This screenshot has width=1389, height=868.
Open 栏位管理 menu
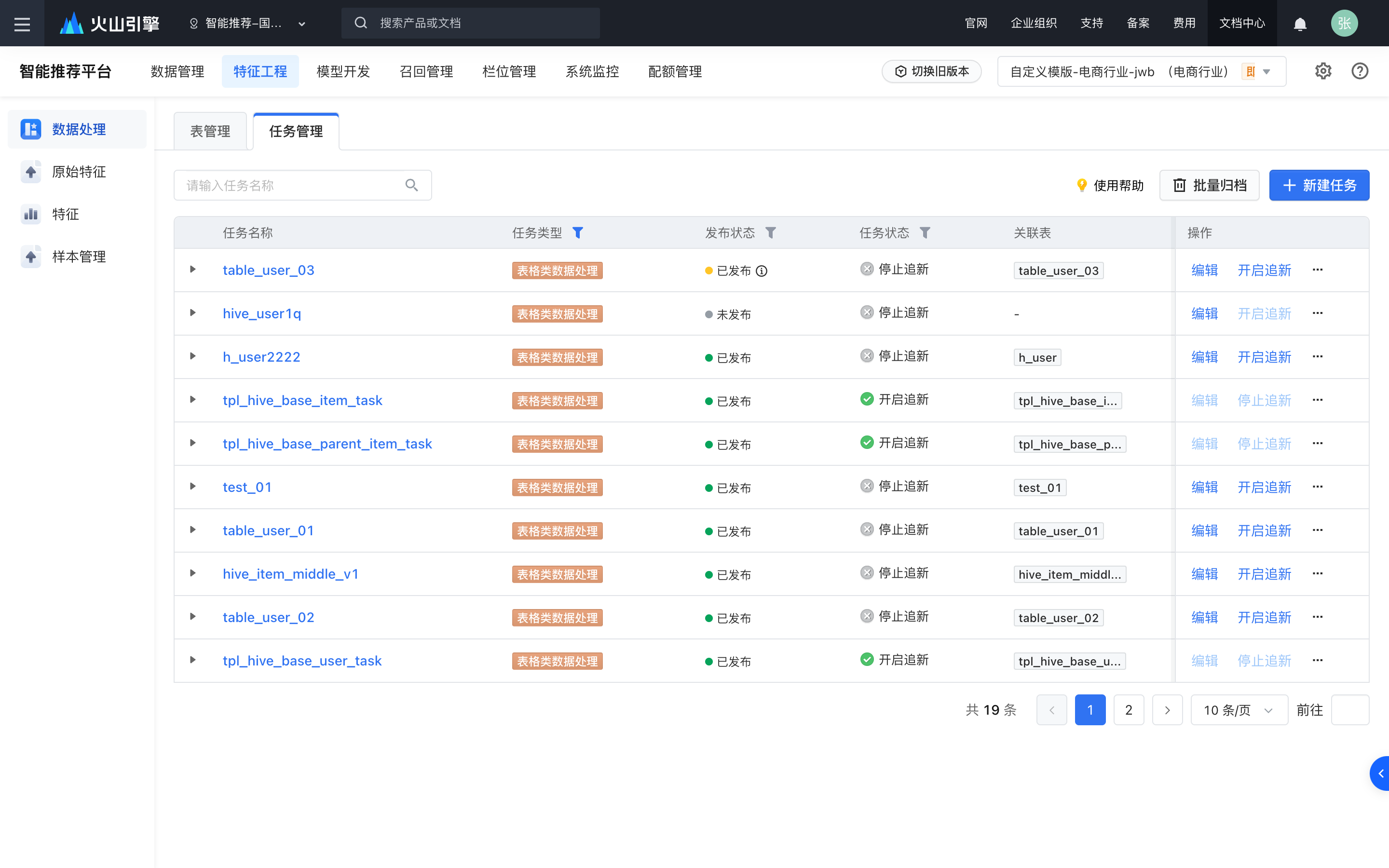[x=509, y=71]
